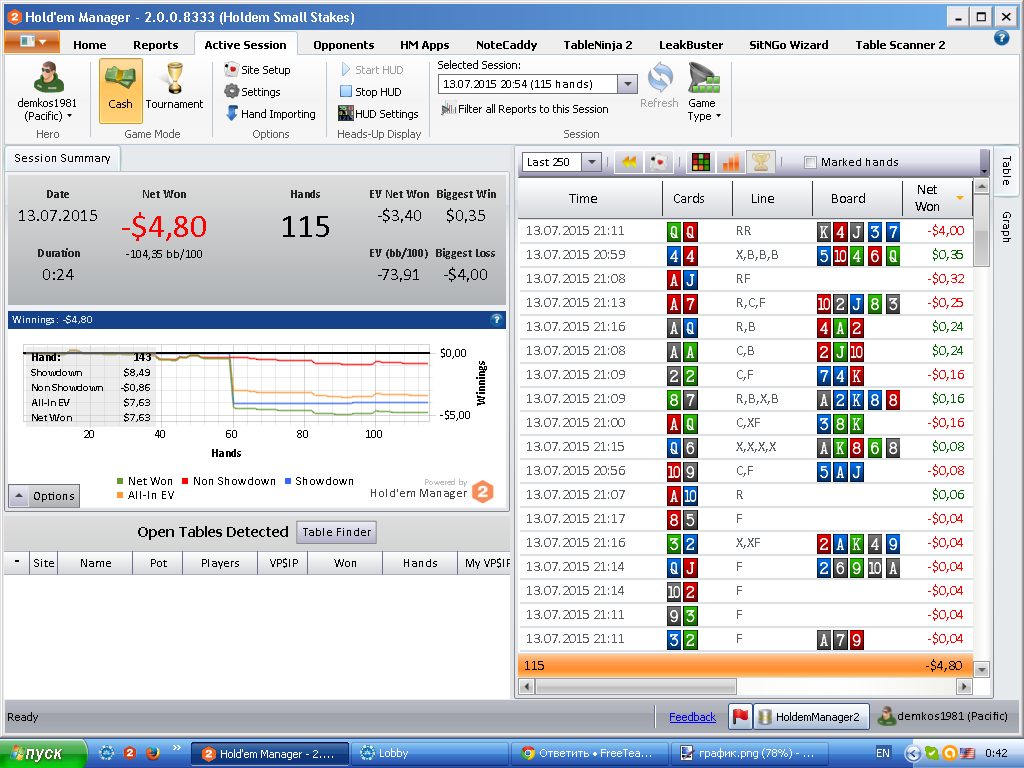Click Start HUD
Viewport: 1024px width, 768px height.
[x=372, y=70]
